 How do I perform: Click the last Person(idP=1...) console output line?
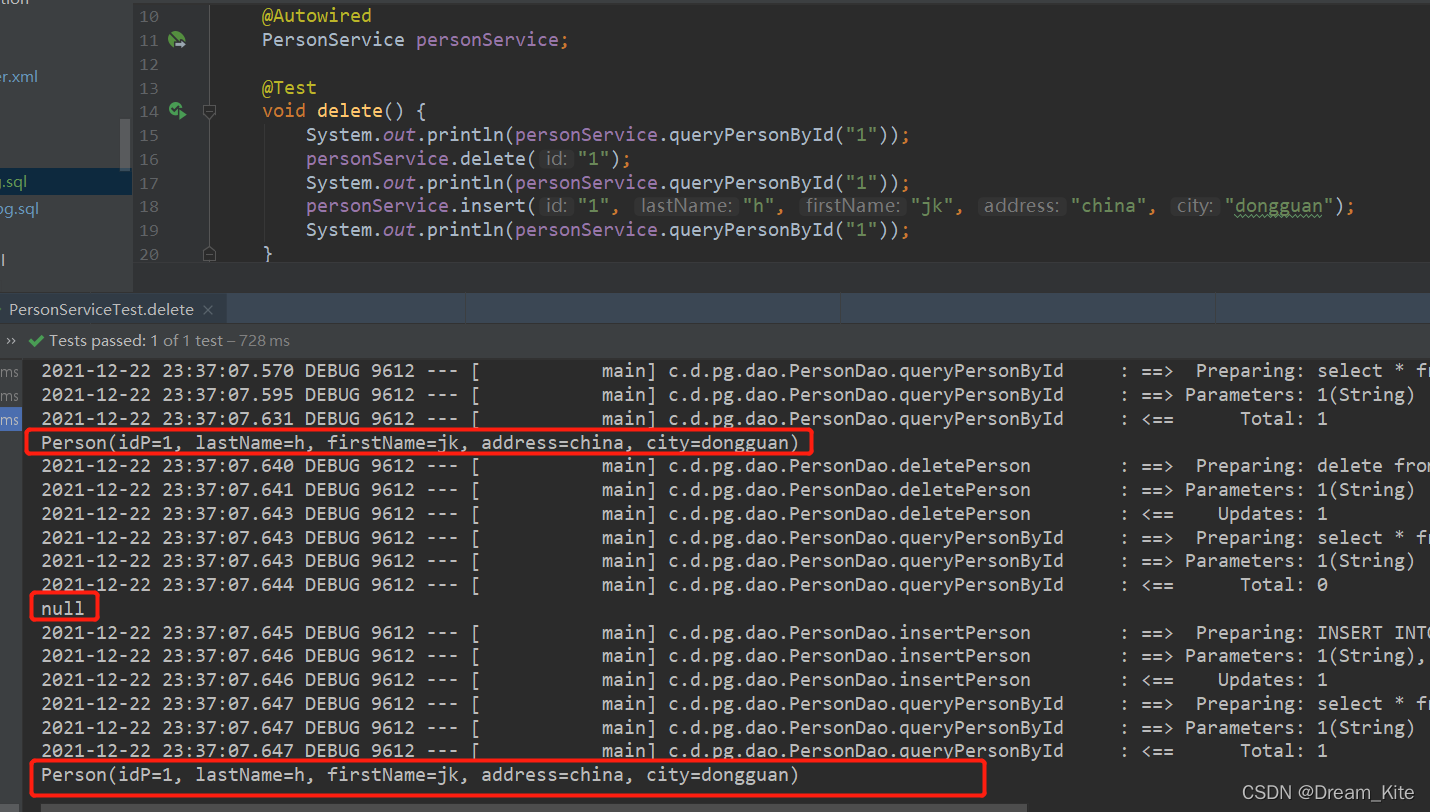tap(420, 775)
